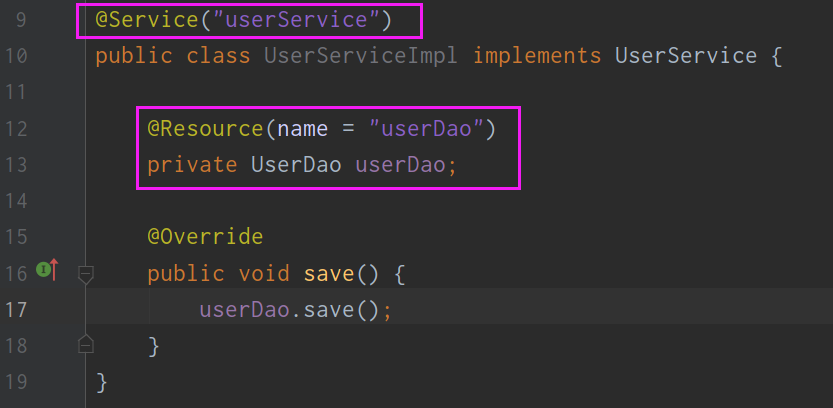Image resolution: width=833 pixels, height=408 pixels.
Task: Click the UserService interface name
Action: 686,56
